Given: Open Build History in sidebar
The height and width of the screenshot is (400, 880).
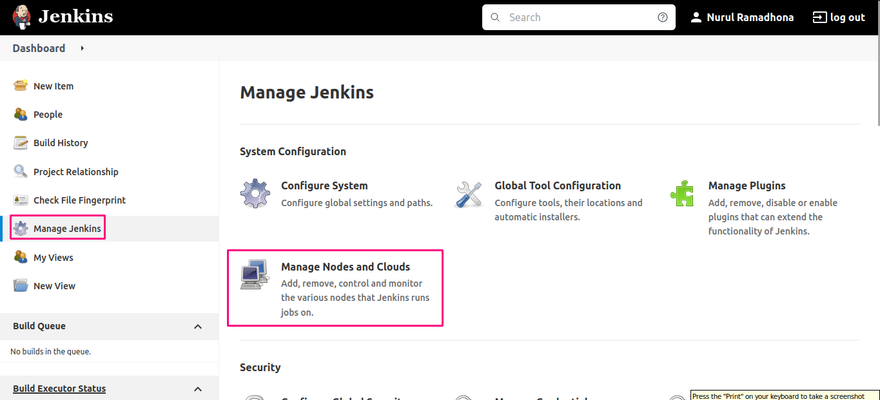Looking at the screenshot, I should [61, 143].
